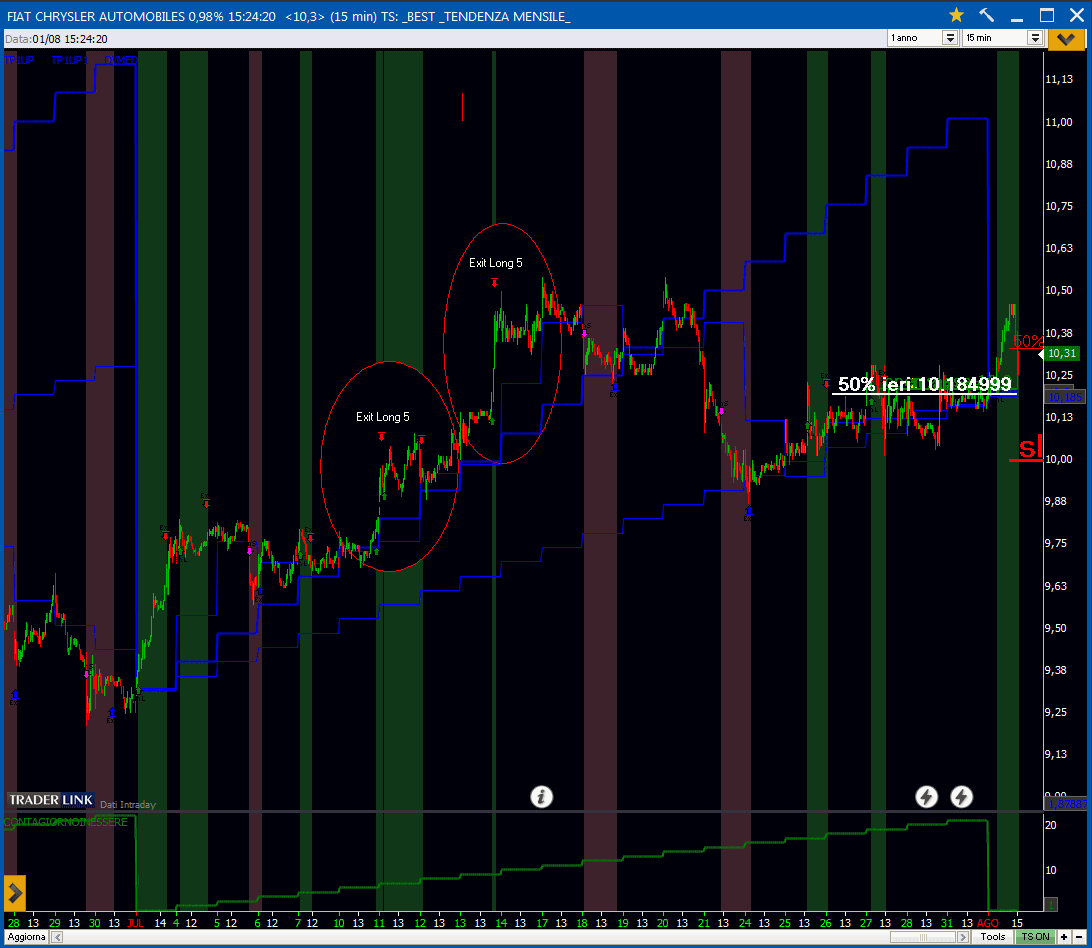Click the 'Dati Intraday' label
1092x948 pixels.
[x=128, y=805]
